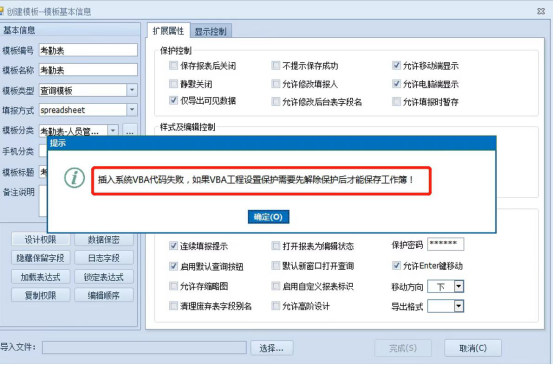Click into the 模板编号 input field
553x365 pixels.
tap(88, 50)
